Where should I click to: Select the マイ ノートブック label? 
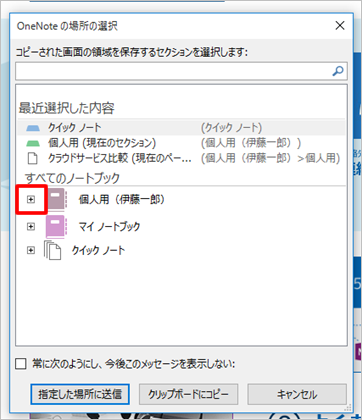[x=109, y=227]
